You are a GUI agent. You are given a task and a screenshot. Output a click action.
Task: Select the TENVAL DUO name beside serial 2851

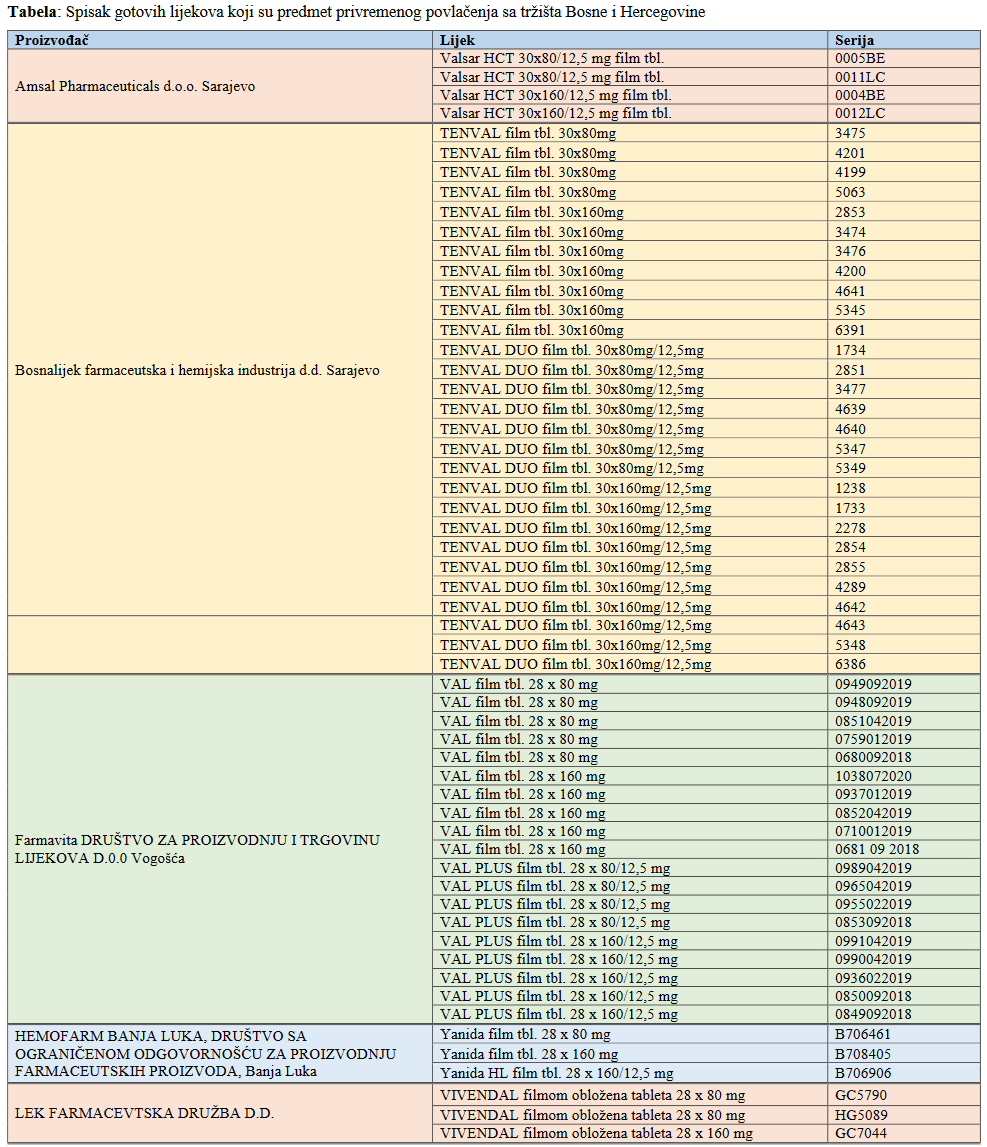[x=571, y=370]
